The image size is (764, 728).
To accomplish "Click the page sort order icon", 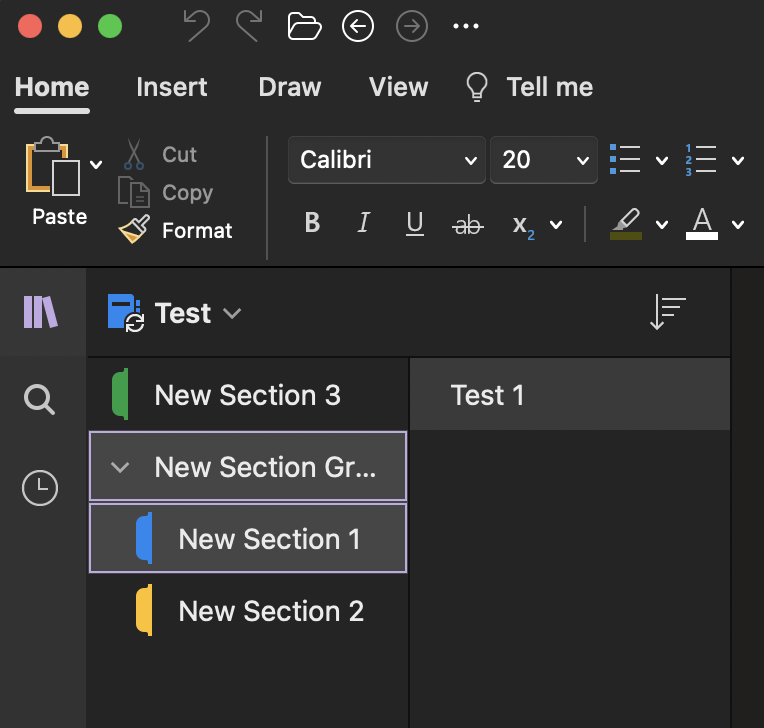I will 668,312.
